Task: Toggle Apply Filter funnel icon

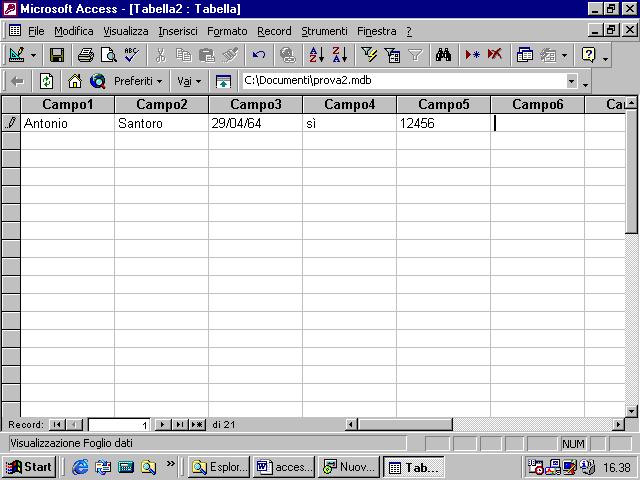Action: tap(415, 55)
